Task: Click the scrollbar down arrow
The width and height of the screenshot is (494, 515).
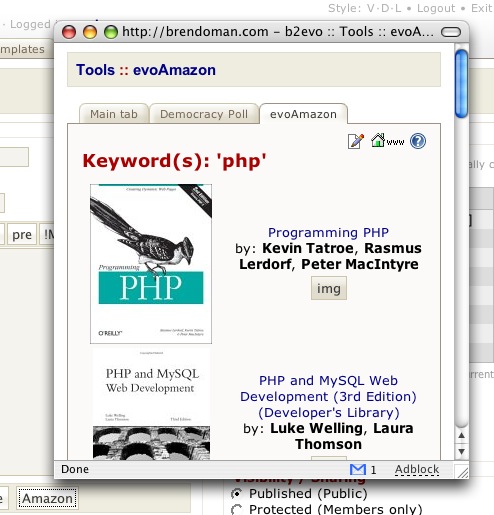Action: pyautogui.click(x=461, y=451)
